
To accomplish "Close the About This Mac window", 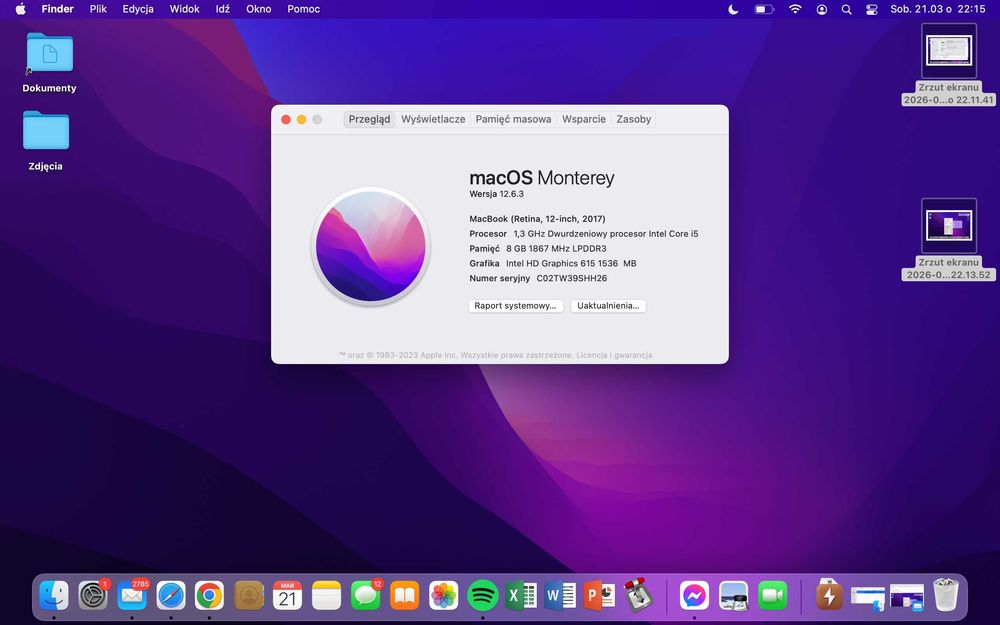I will (x=286, y=119).
